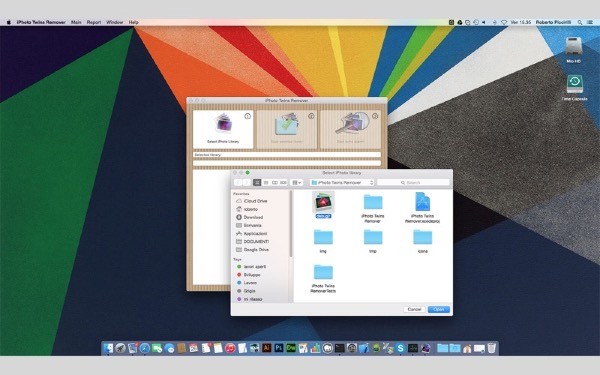Open Illustrator in the Dock
Screen dimensions: 600x375
pos(266,348)
